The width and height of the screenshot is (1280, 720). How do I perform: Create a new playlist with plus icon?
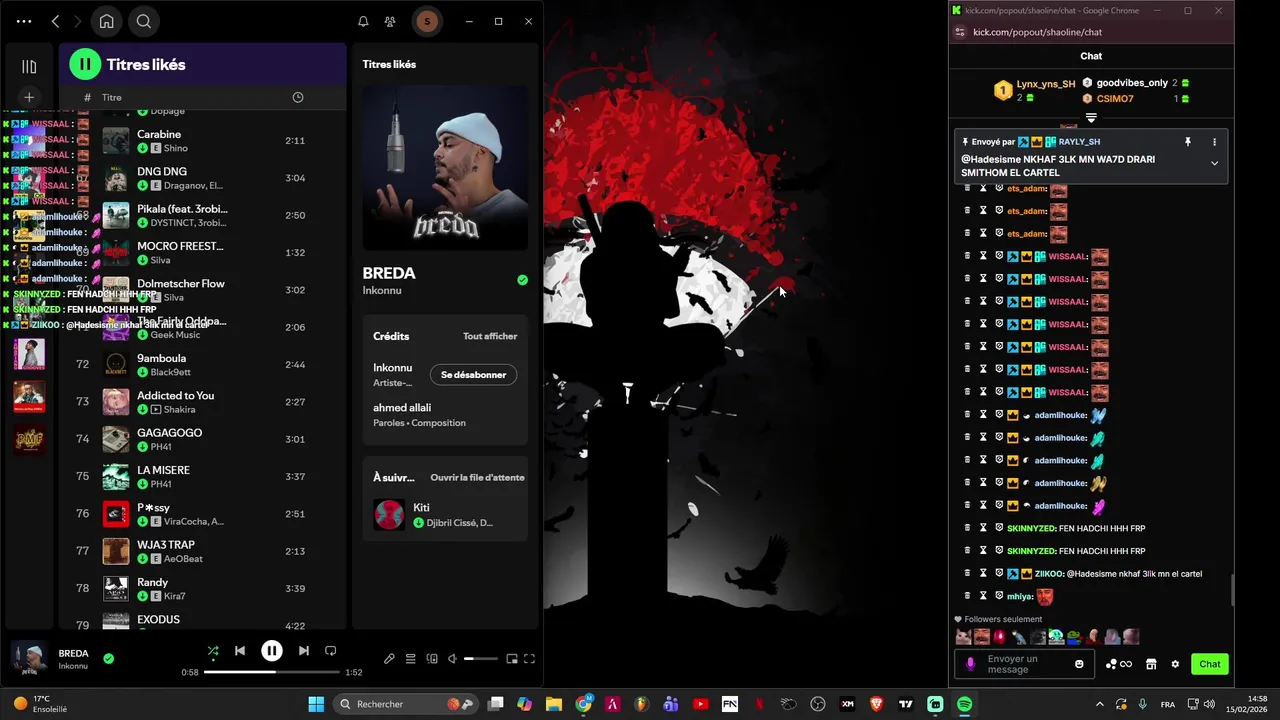(x=29, y=97)
